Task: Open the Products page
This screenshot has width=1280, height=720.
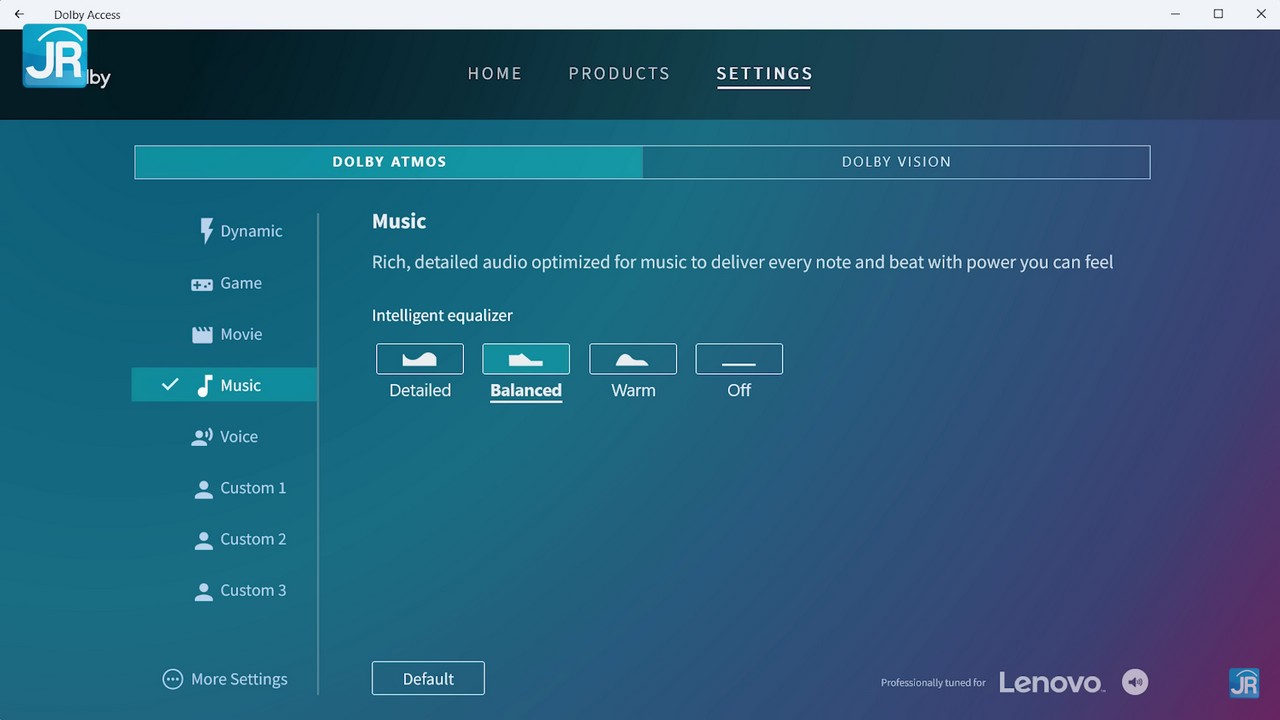Action: click(x=619, y=74)
